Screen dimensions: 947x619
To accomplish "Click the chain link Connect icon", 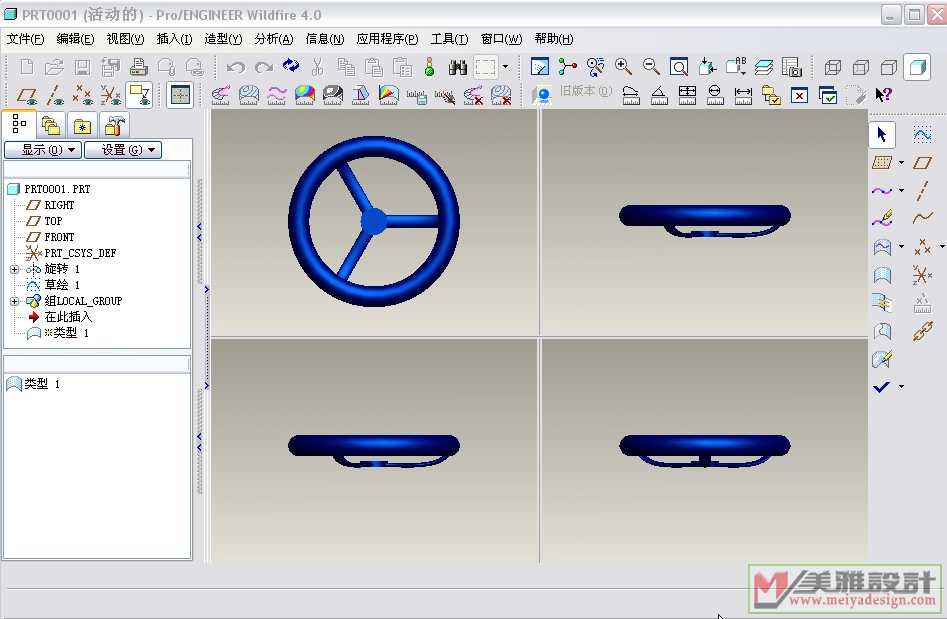I will point(922,330).
